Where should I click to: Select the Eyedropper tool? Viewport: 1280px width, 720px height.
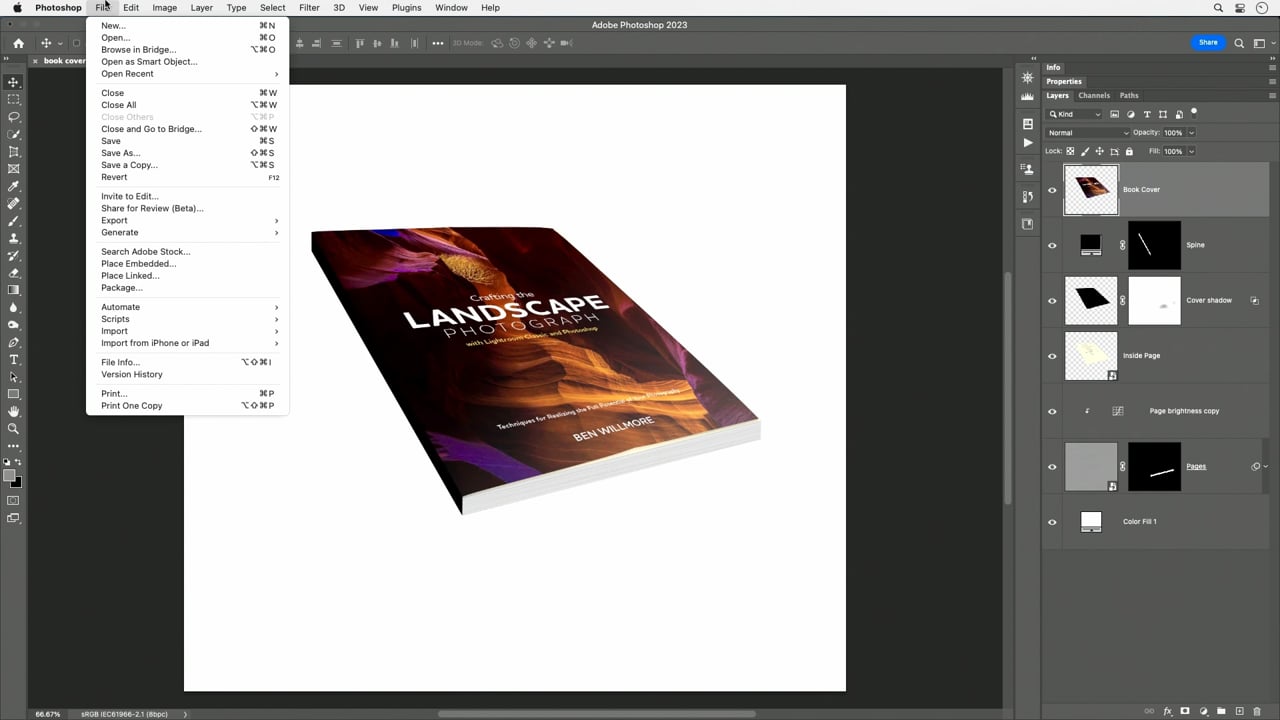(x=13, y=186)
